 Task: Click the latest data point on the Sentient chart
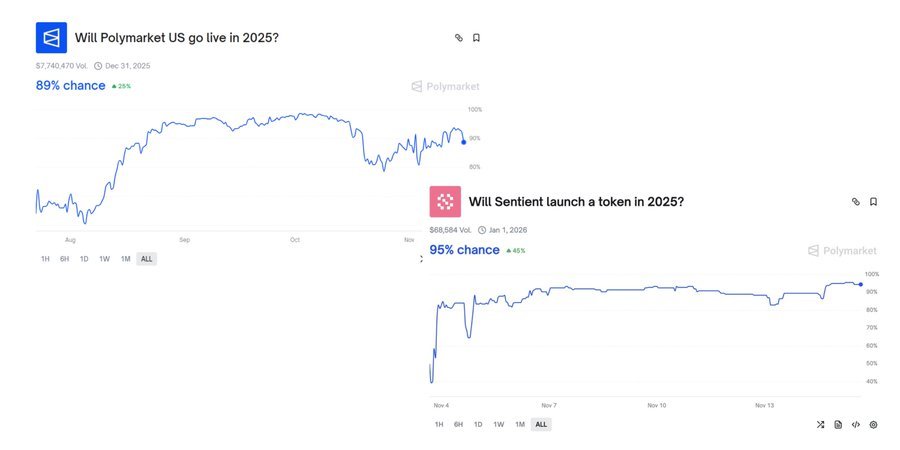(x=861, y=284)
